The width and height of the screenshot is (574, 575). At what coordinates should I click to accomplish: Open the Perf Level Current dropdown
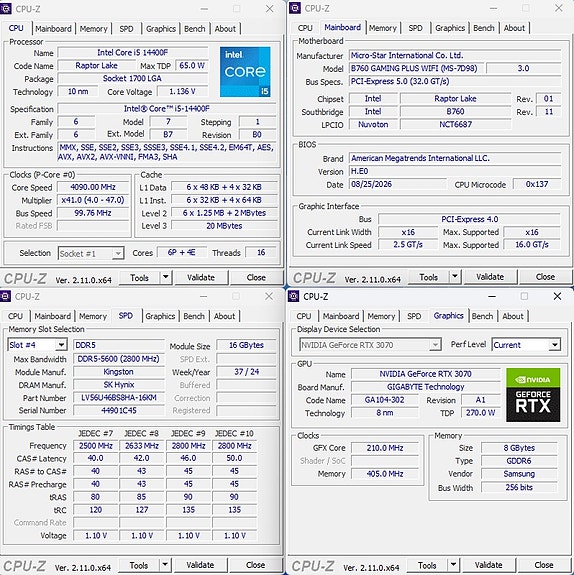pos(555,345)
